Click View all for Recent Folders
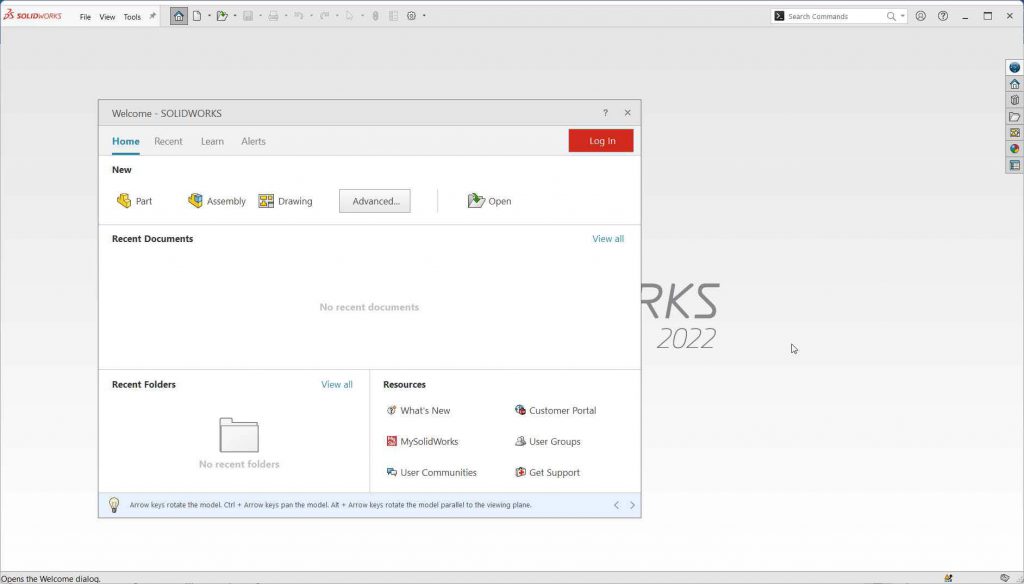 click(x=337, y=384)
